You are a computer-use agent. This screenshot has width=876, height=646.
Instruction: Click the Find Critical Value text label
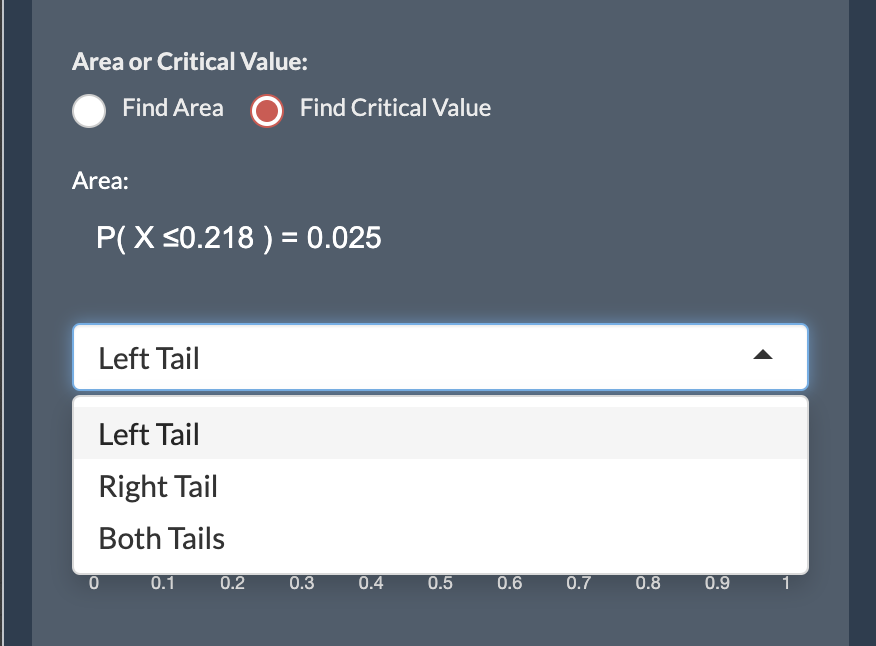pos(395,108)
